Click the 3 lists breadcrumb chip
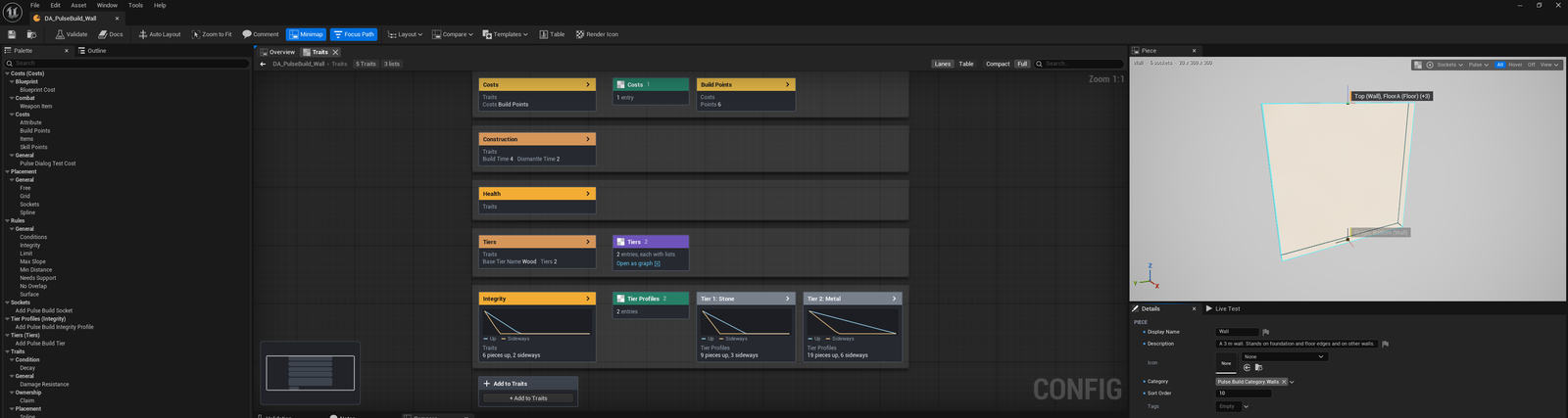 coord(392,64)
